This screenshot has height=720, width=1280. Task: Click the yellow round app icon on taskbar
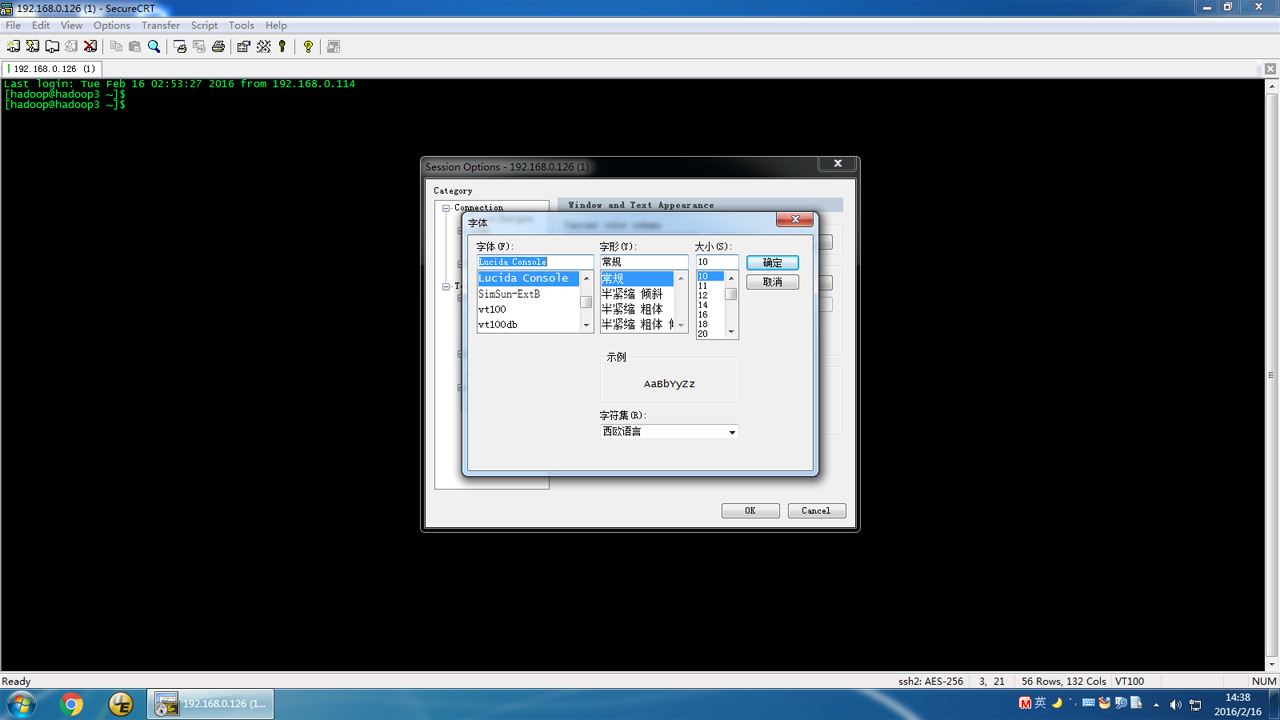click(121, 704)
